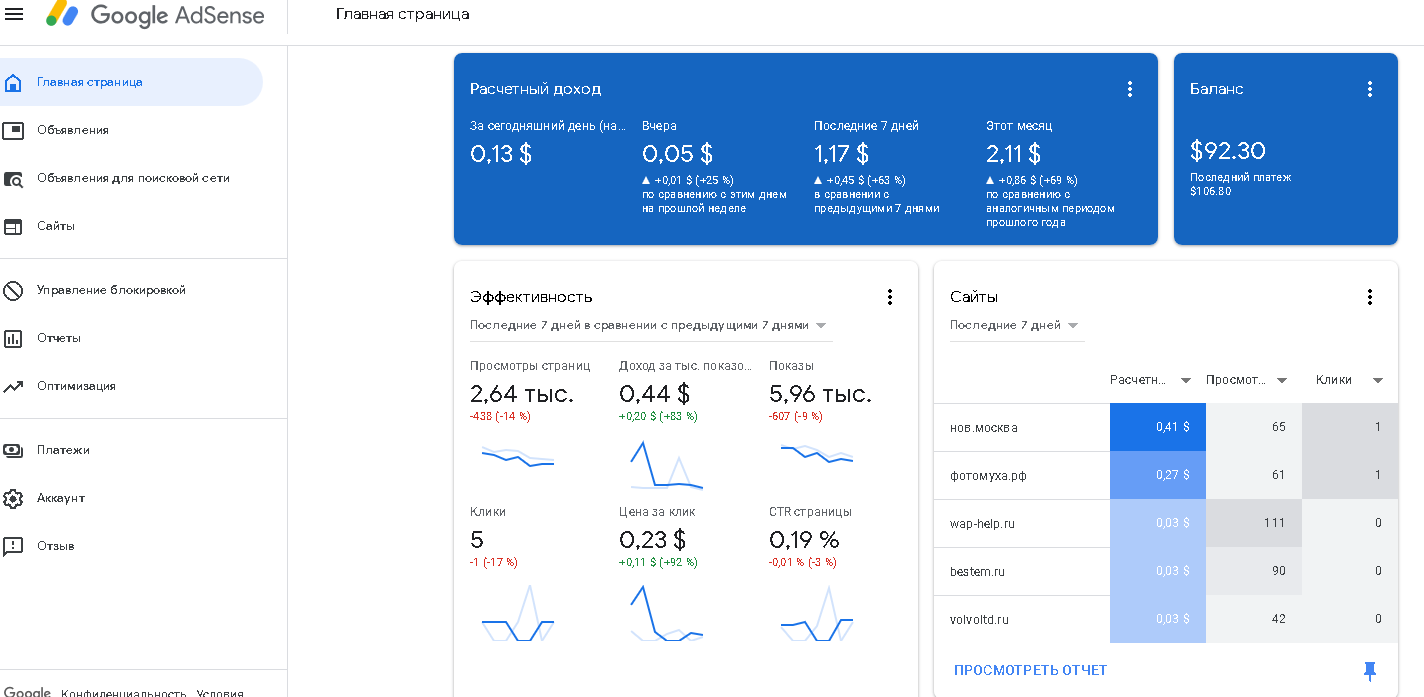
Task: Click the Аккаунт gear icon
Action: click(13, 498)
